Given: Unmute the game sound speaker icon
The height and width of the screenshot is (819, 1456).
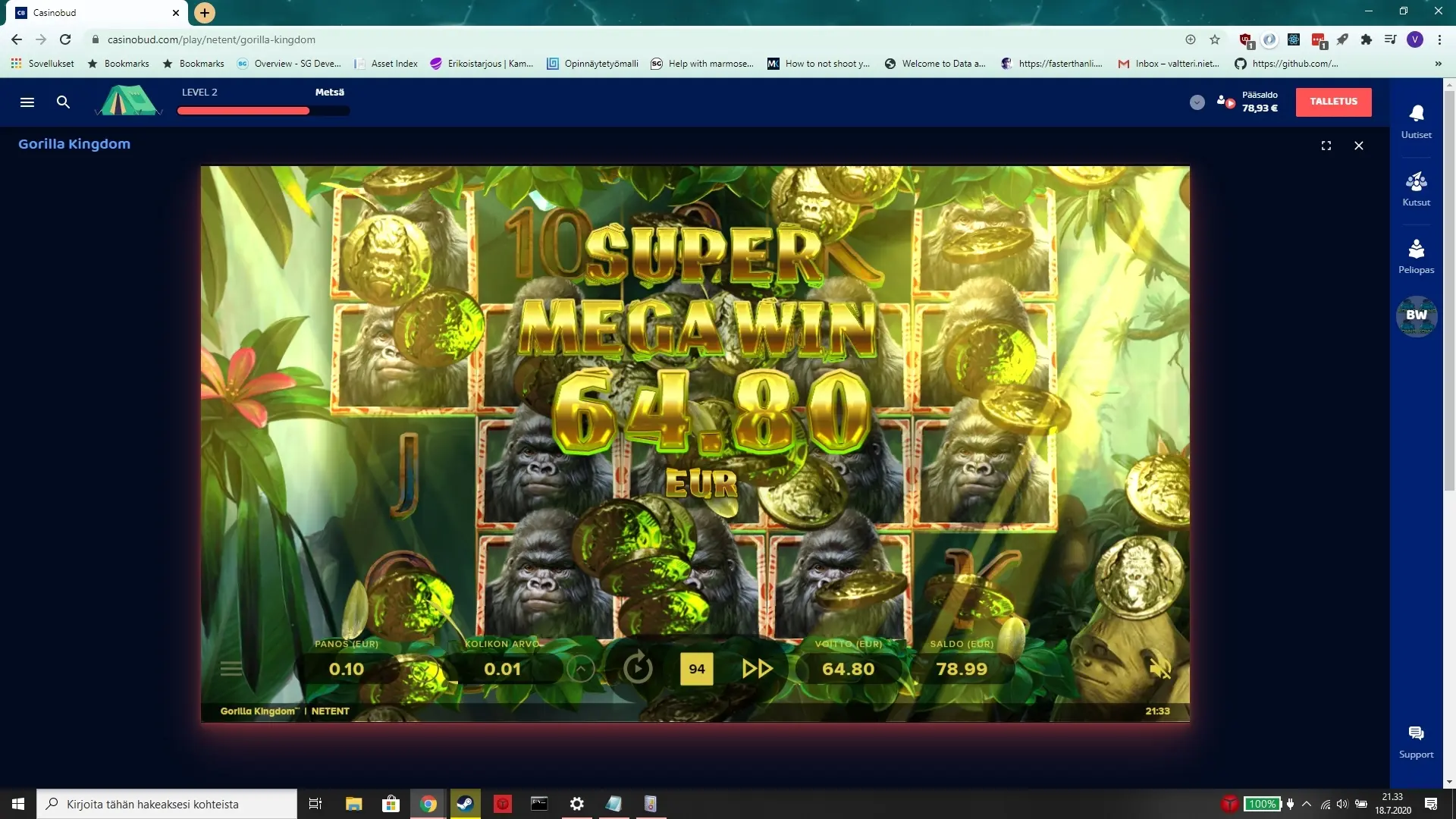Looking at the screenshot, I should 1159,668.
